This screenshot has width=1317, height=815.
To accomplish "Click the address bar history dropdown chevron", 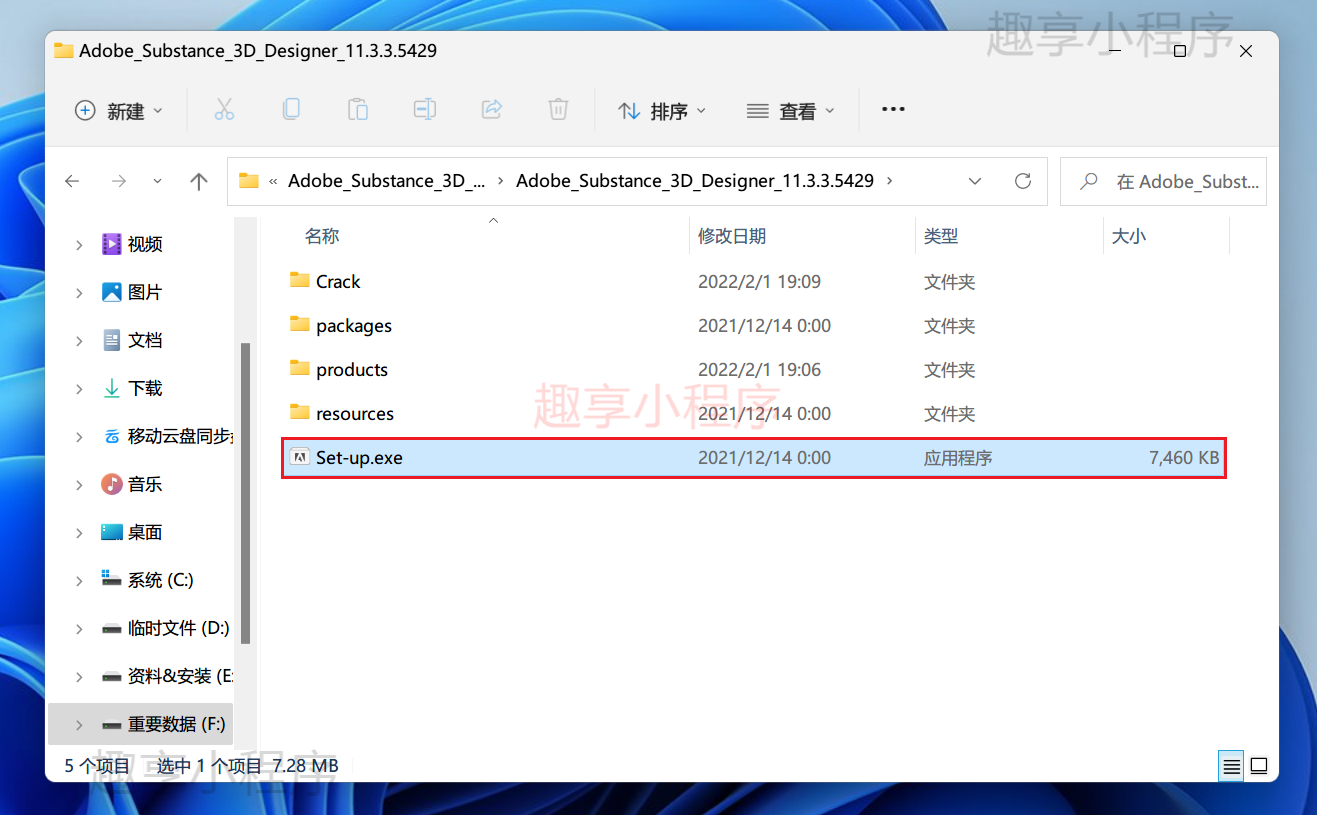I will (x=975, y=181).
